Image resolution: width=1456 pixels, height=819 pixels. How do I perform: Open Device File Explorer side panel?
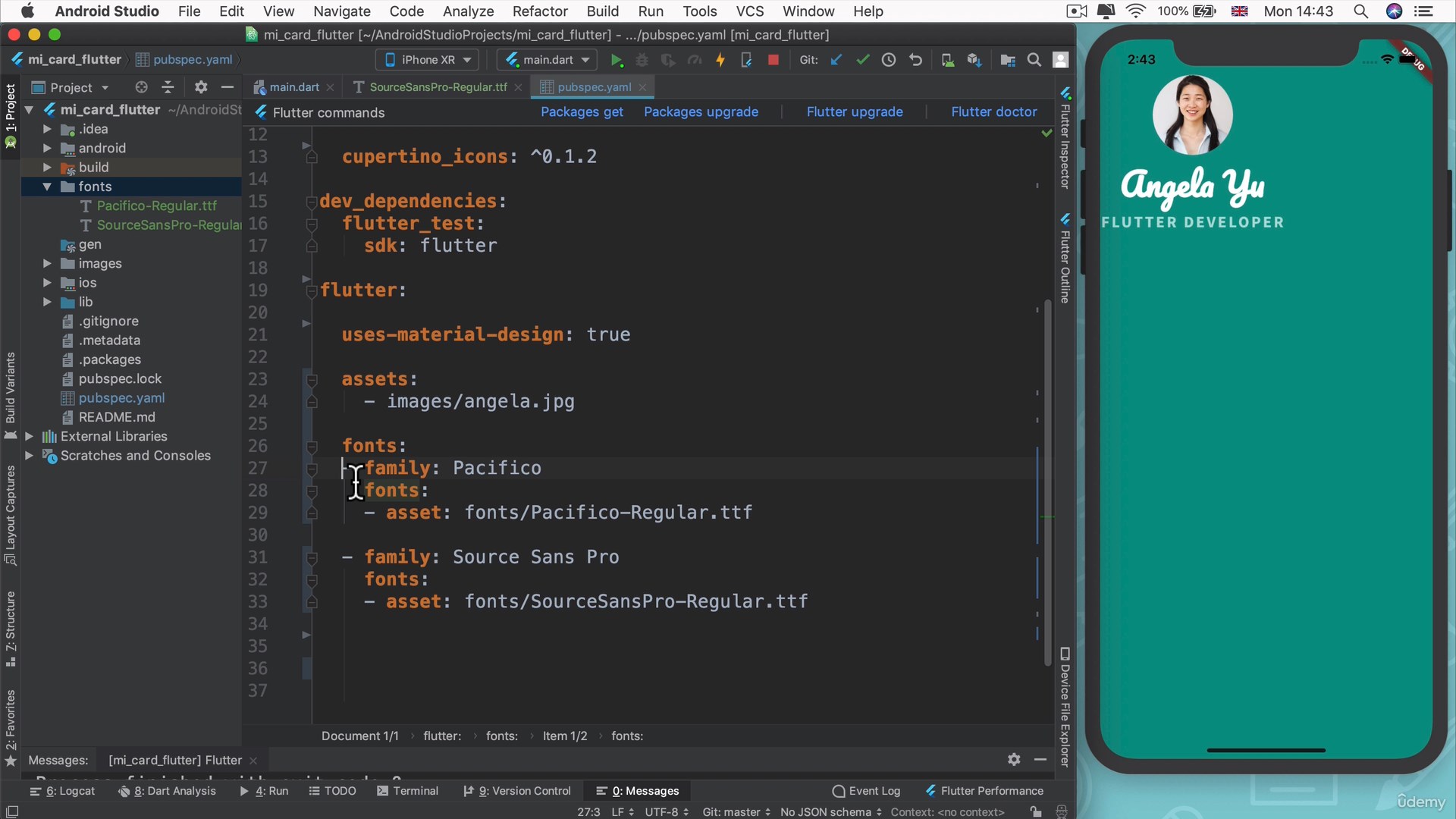(1065, 707)
